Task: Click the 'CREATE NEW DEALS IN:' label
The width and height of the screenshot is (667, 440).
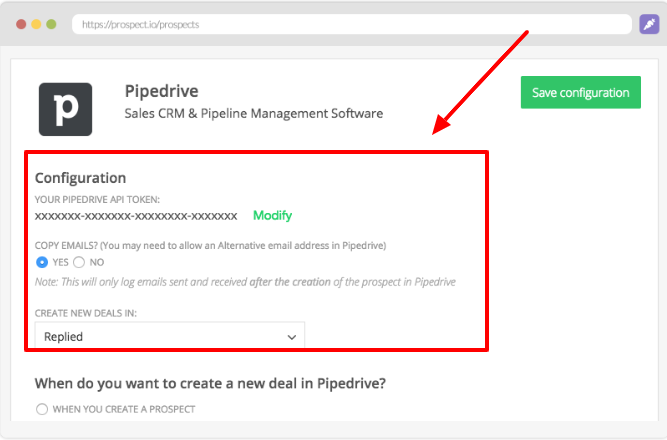Action: 86,313
